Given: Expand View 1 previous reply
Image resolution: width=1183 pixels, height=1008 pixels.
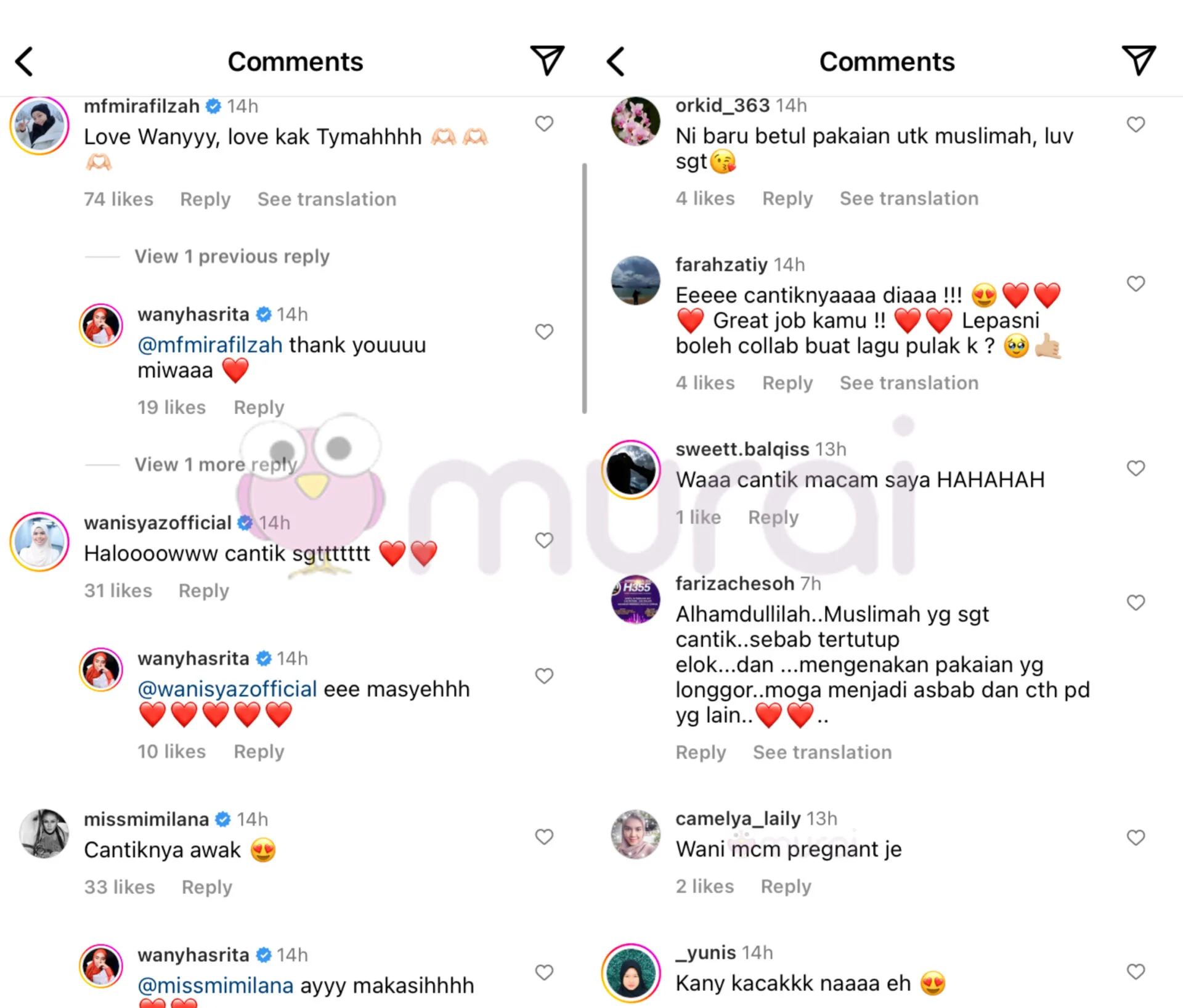Looking at the screenshot, I should 232,256.
